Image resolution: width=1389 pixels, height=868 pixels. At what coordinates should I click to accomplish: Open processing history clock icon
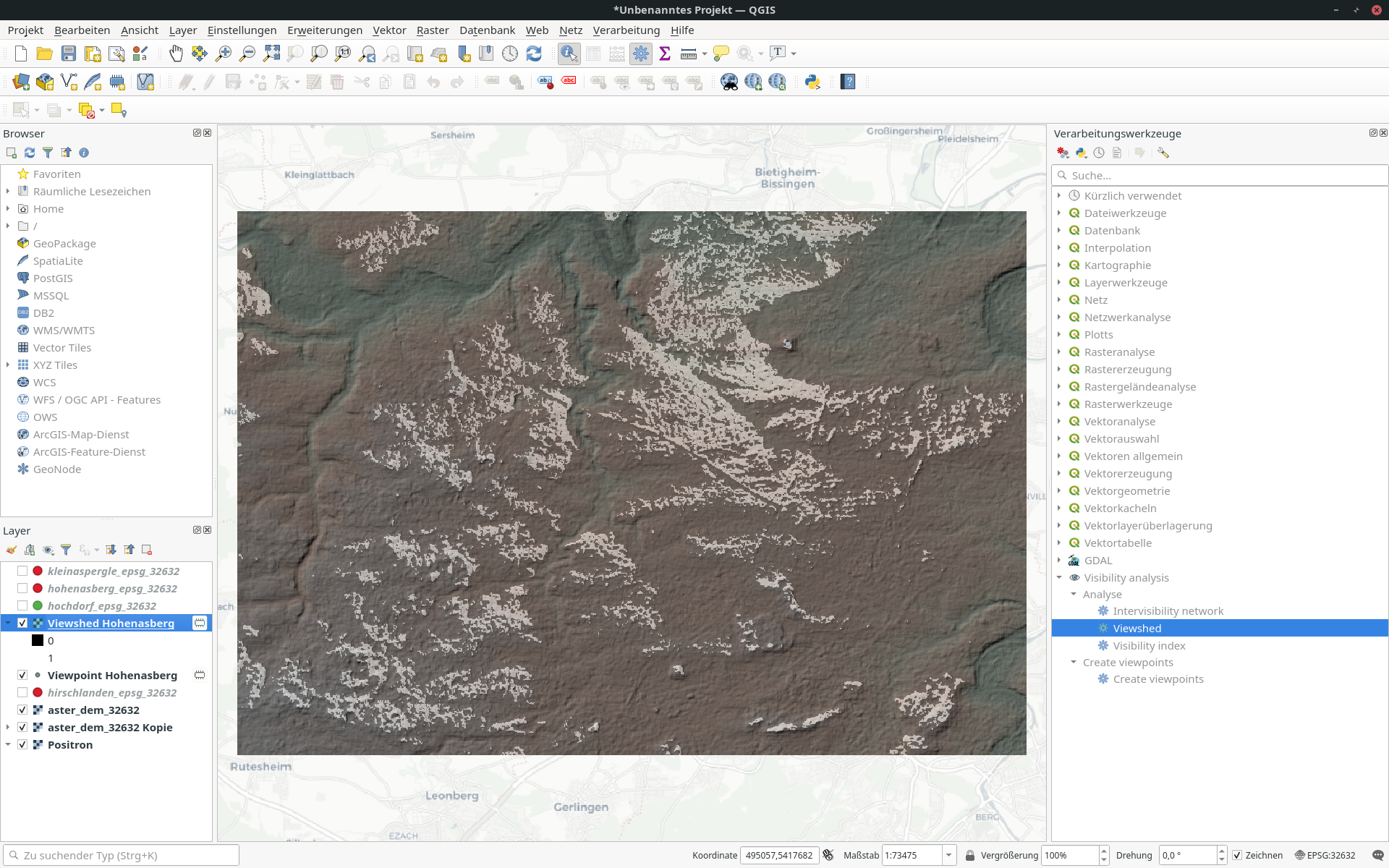[x=1099, y=153]
